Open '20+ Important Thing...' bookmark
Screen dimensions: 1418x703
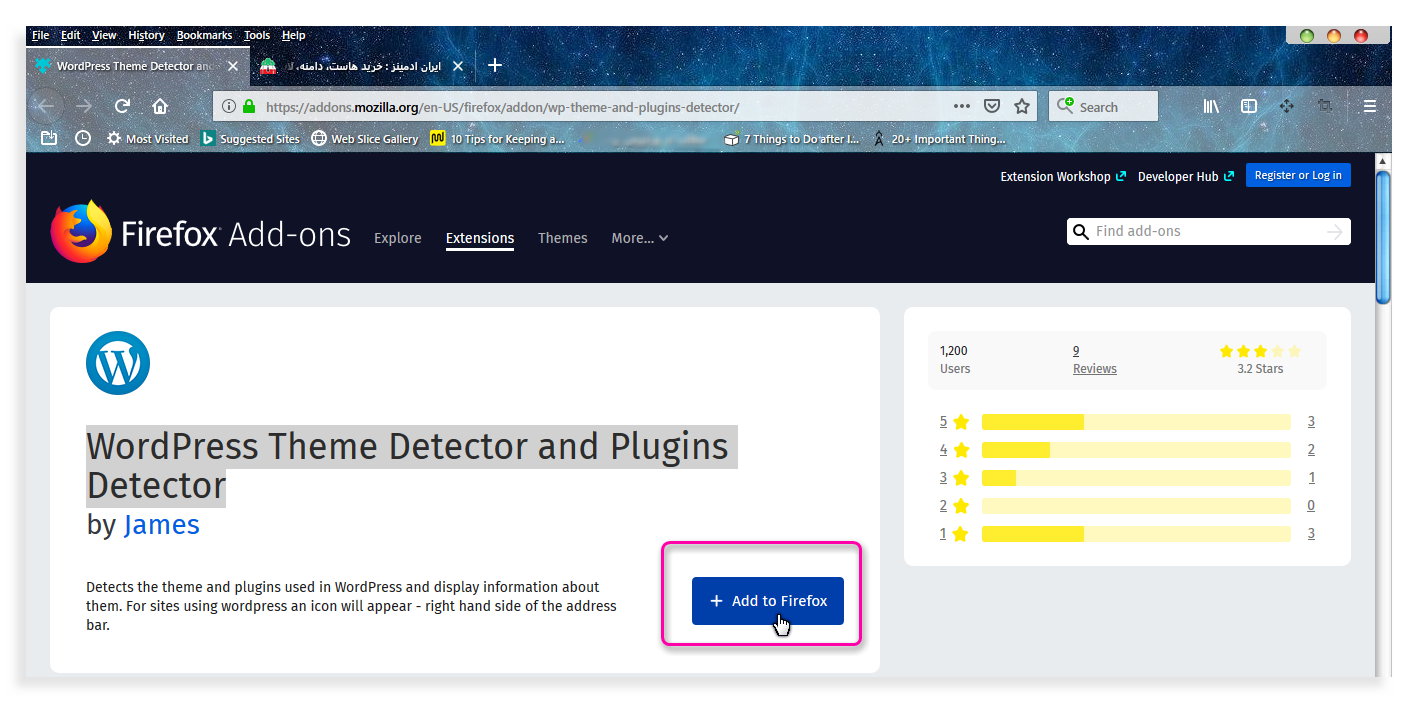[939, 139]
